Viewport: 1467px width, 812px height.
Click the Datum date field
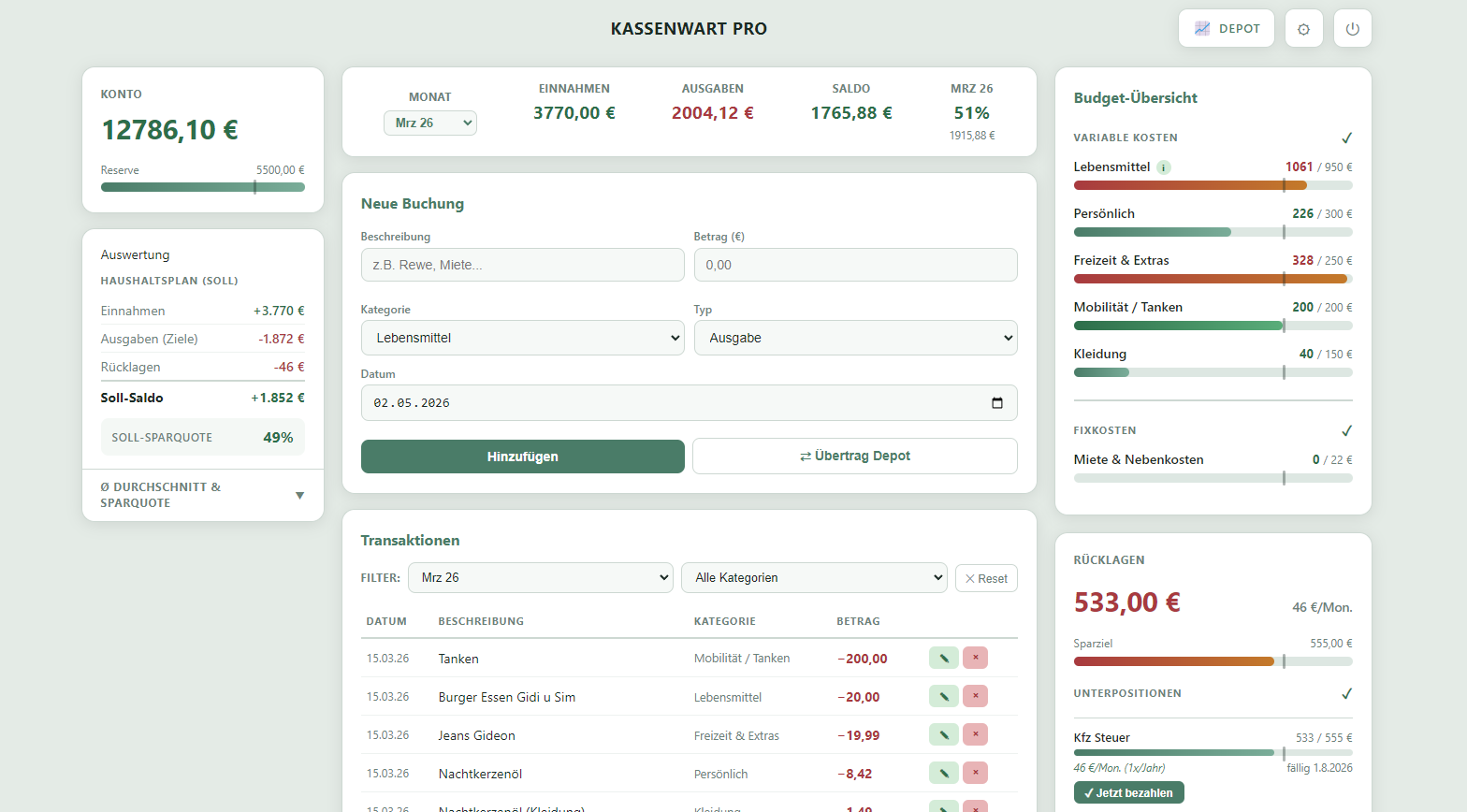point(690,403)
